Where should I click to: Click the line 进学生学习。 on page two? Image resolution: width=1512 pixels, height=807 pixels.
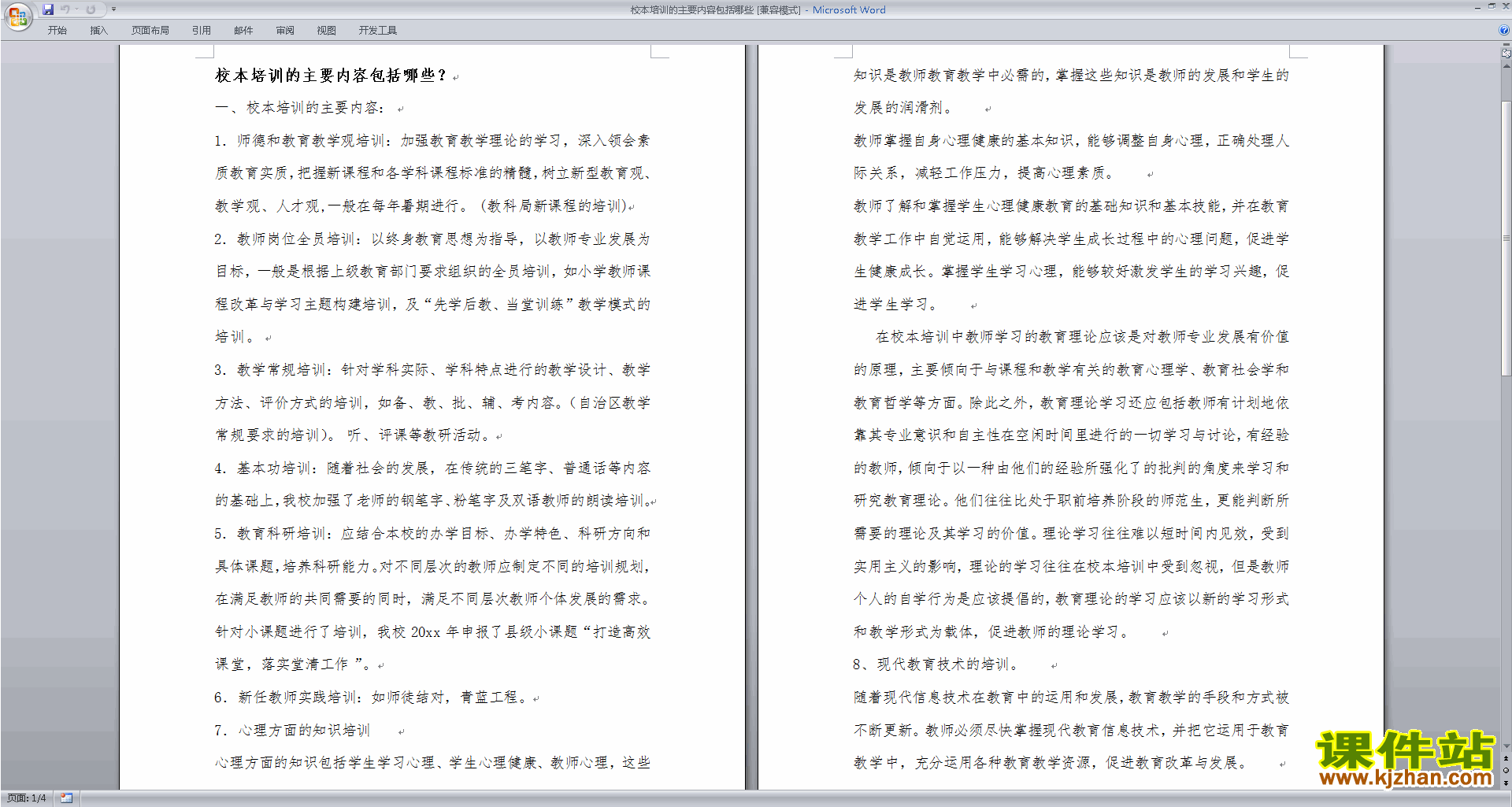point(897,305)
